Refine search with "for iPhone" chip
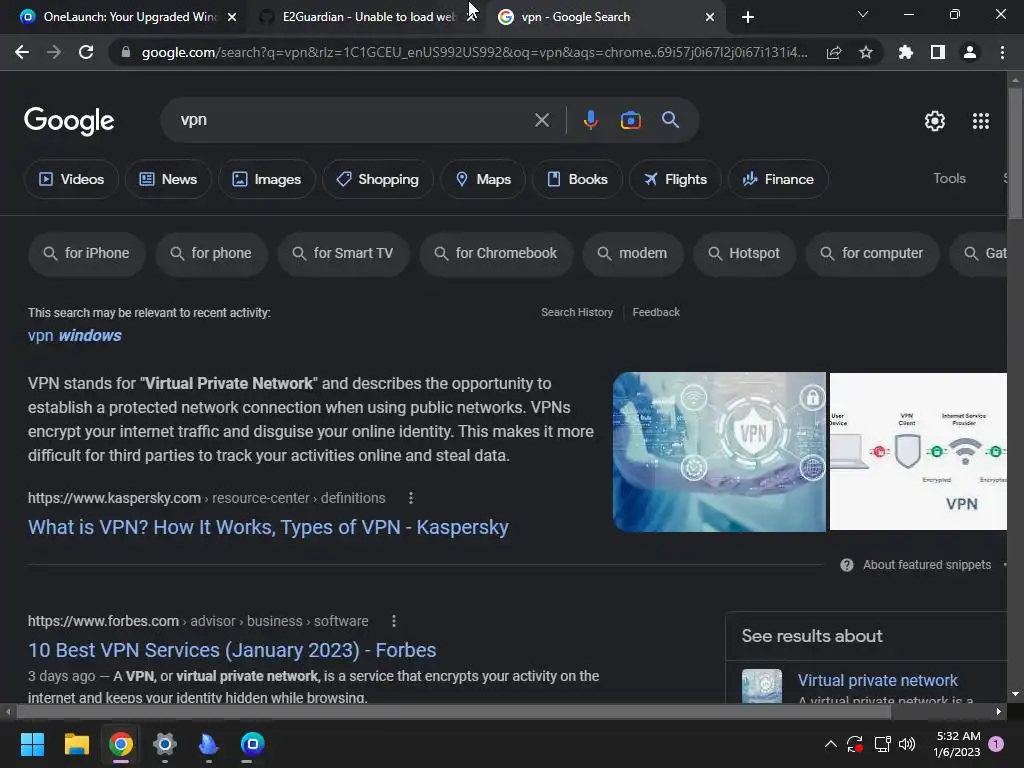The width and height of the screenshot is (1024, 768). coord(86,253)
